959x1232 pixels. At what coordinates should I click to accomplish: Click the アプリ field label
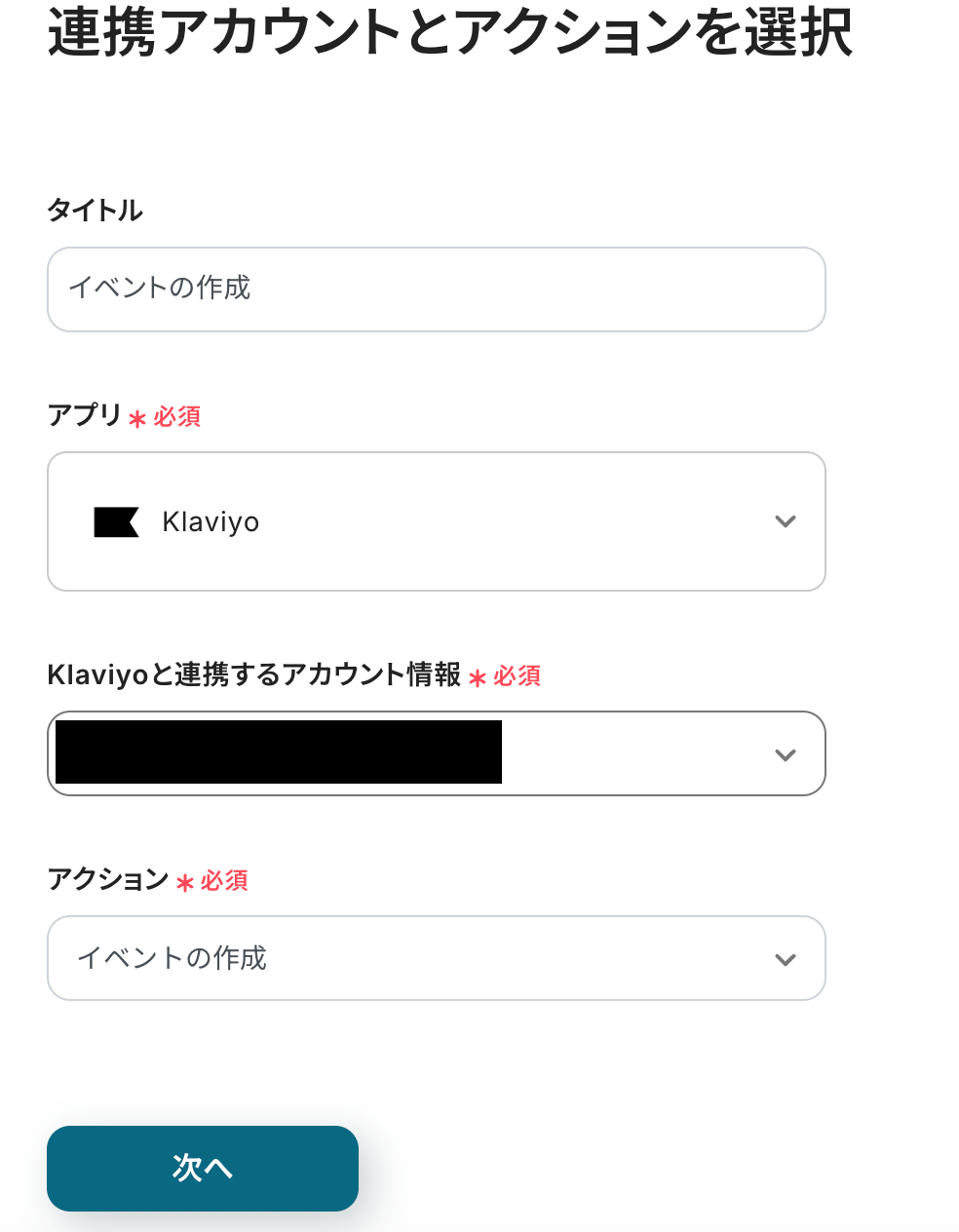click(85, 415)
